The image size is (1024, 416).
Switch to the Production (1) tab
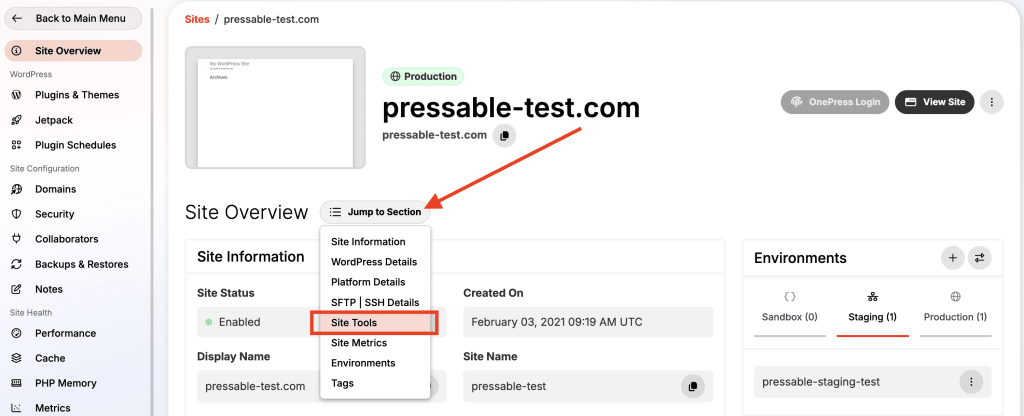(955, 308)
